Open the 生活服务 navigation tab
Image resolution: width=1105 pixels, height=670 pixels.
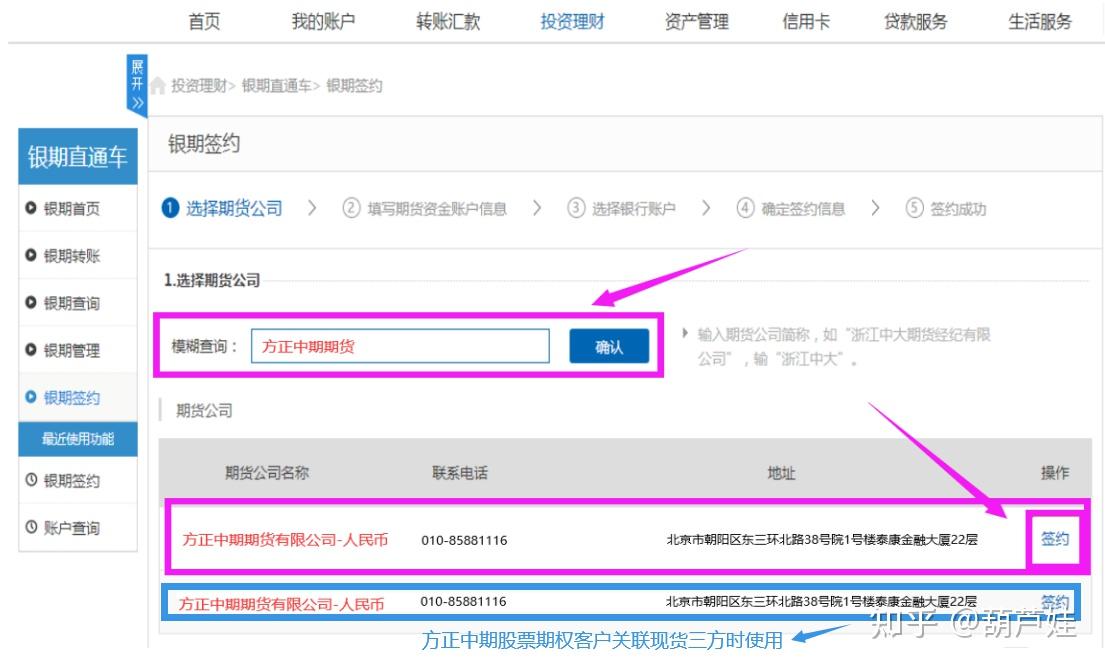1040,22
